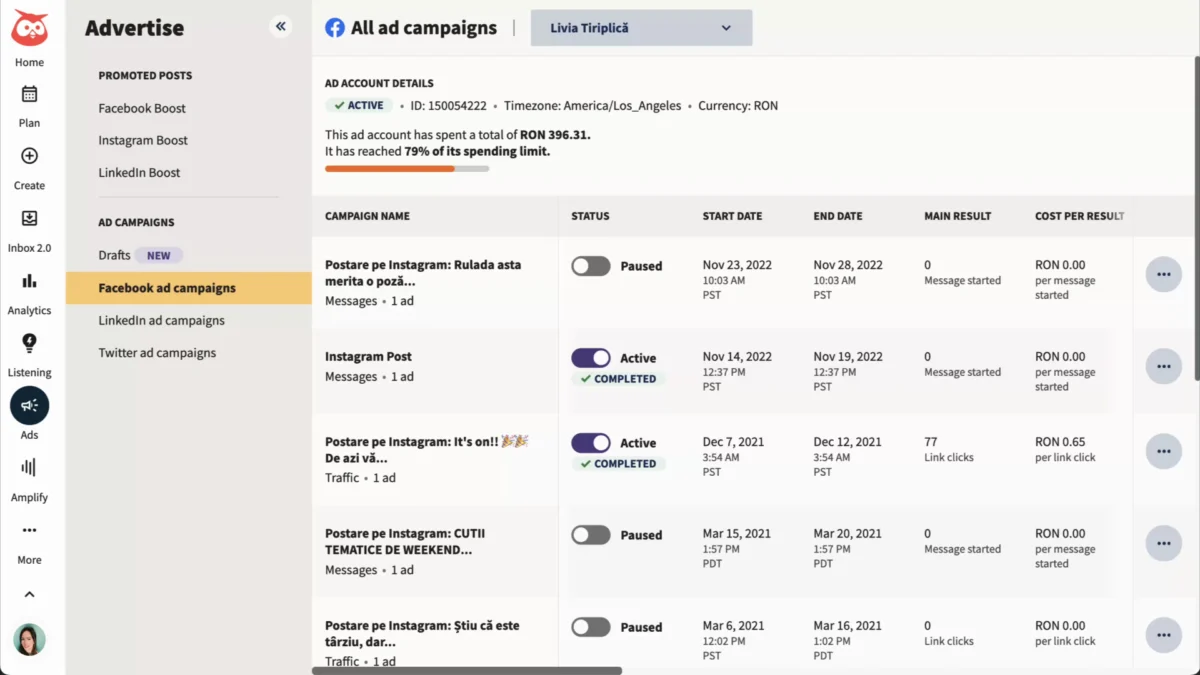Open Facebook Boost promoted posts

tap(142, 108)
